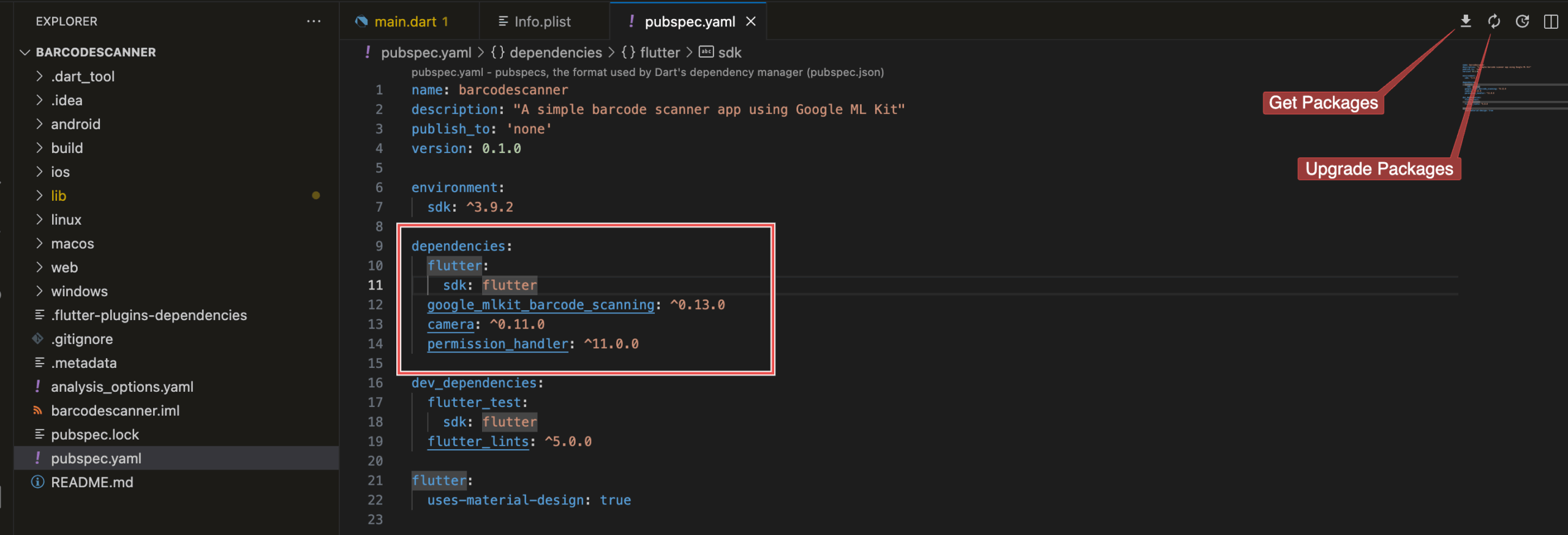Viewport: 1568px width, 535px height.
Task: Open the .gitignore file
Action: pyautogui.click(x=176, y=339)
